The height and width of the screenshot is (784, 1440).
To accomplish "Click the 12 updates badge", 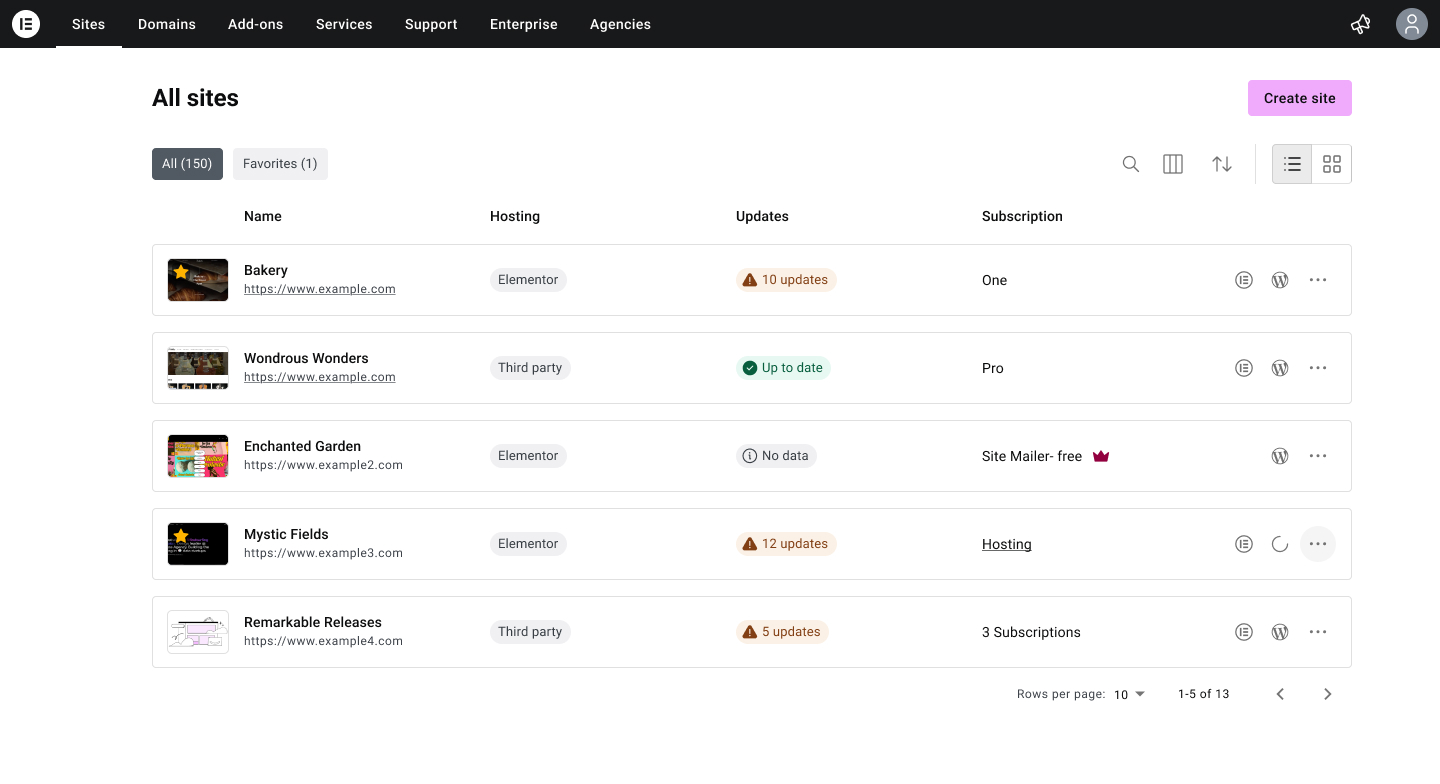I will (x=786, y=544).
